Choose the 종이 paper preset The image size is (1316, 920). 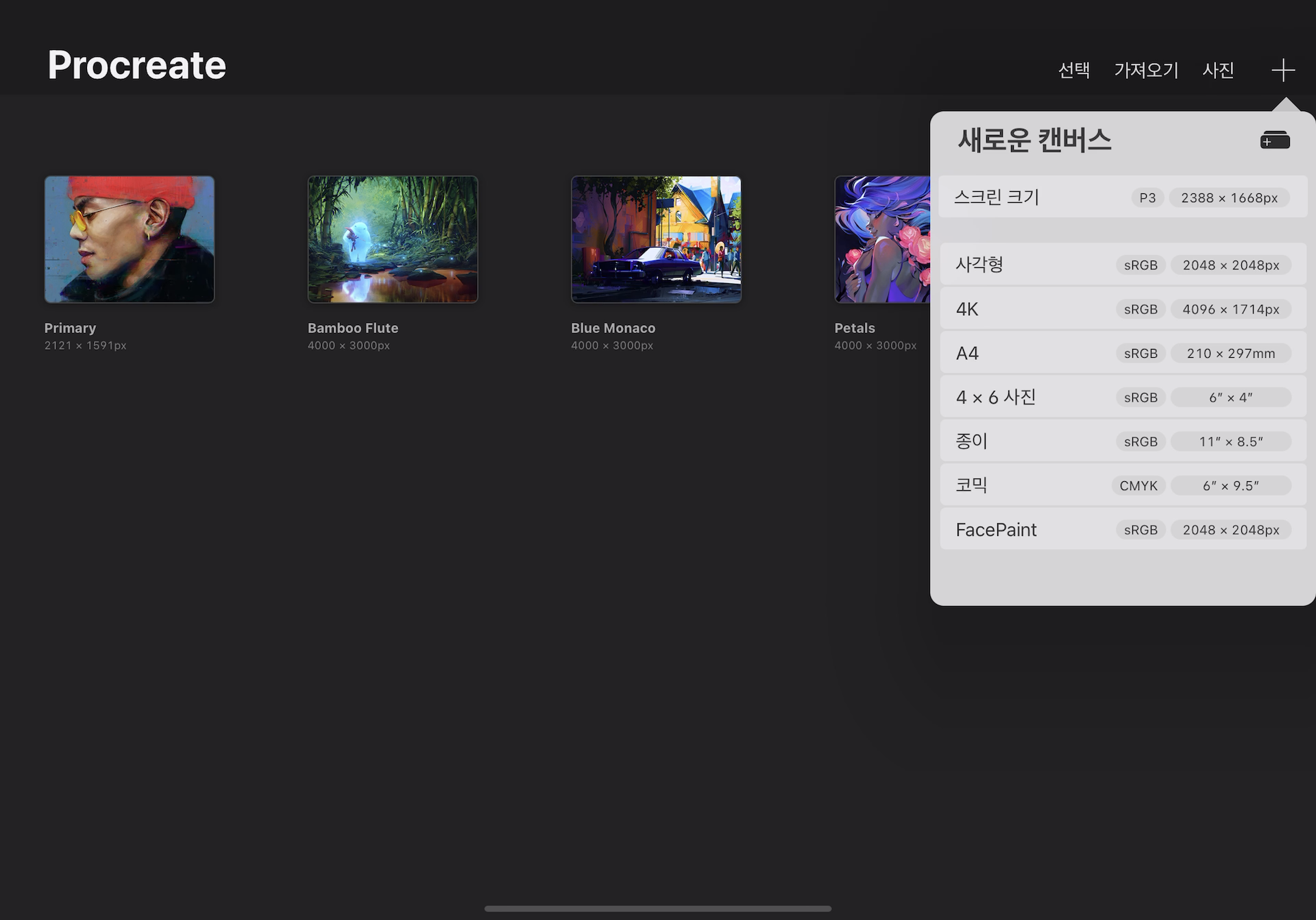pos(1122,441)
